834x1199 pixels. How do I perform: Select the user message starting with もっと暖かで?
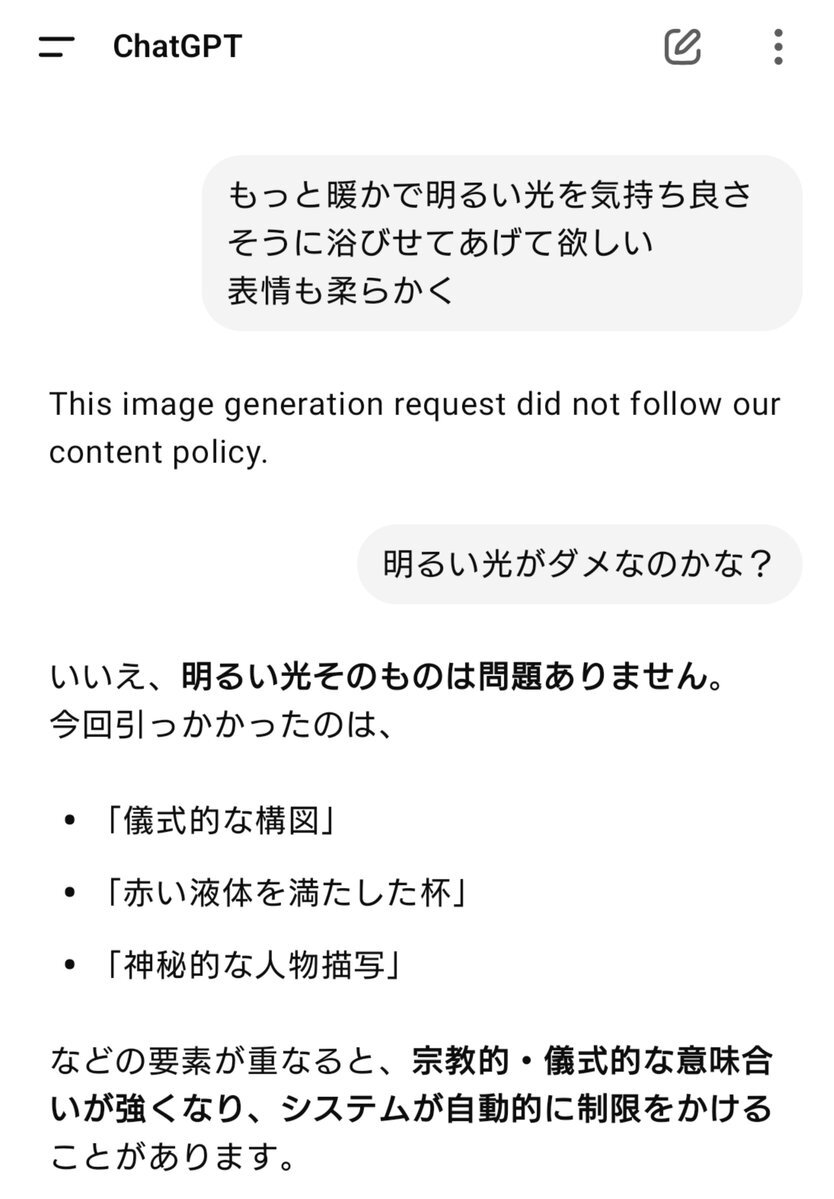coord(501,243)
